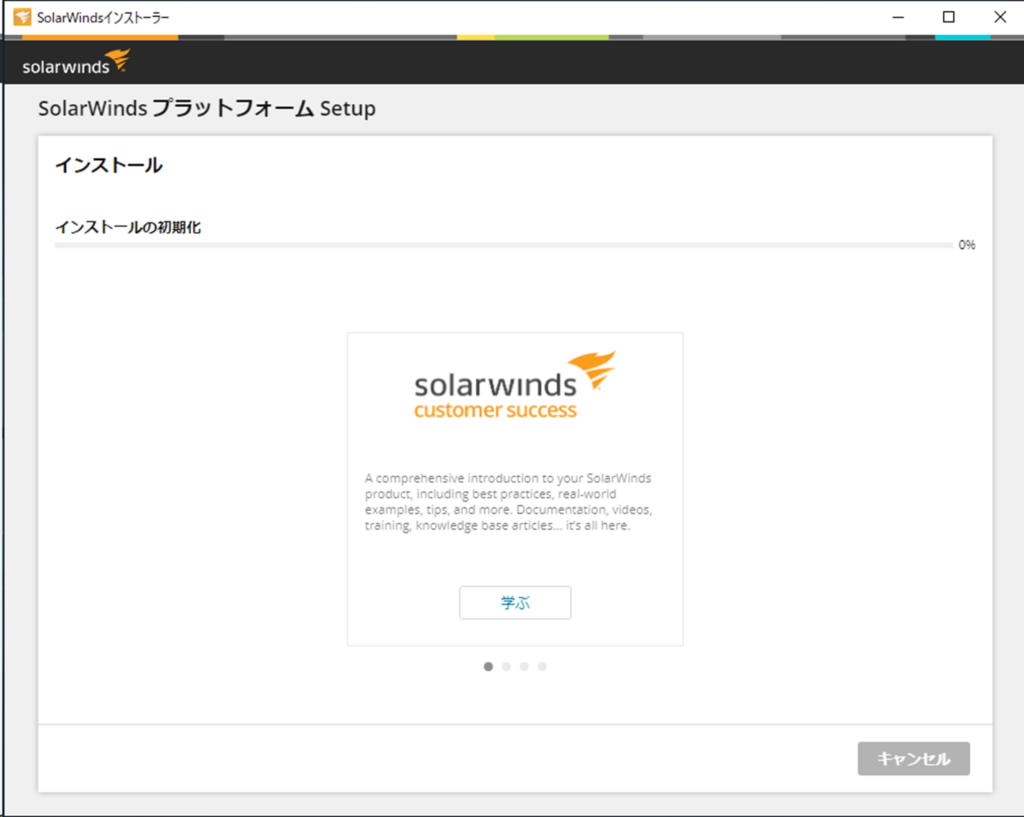Select the fourth carousel dot

(542, 666)
